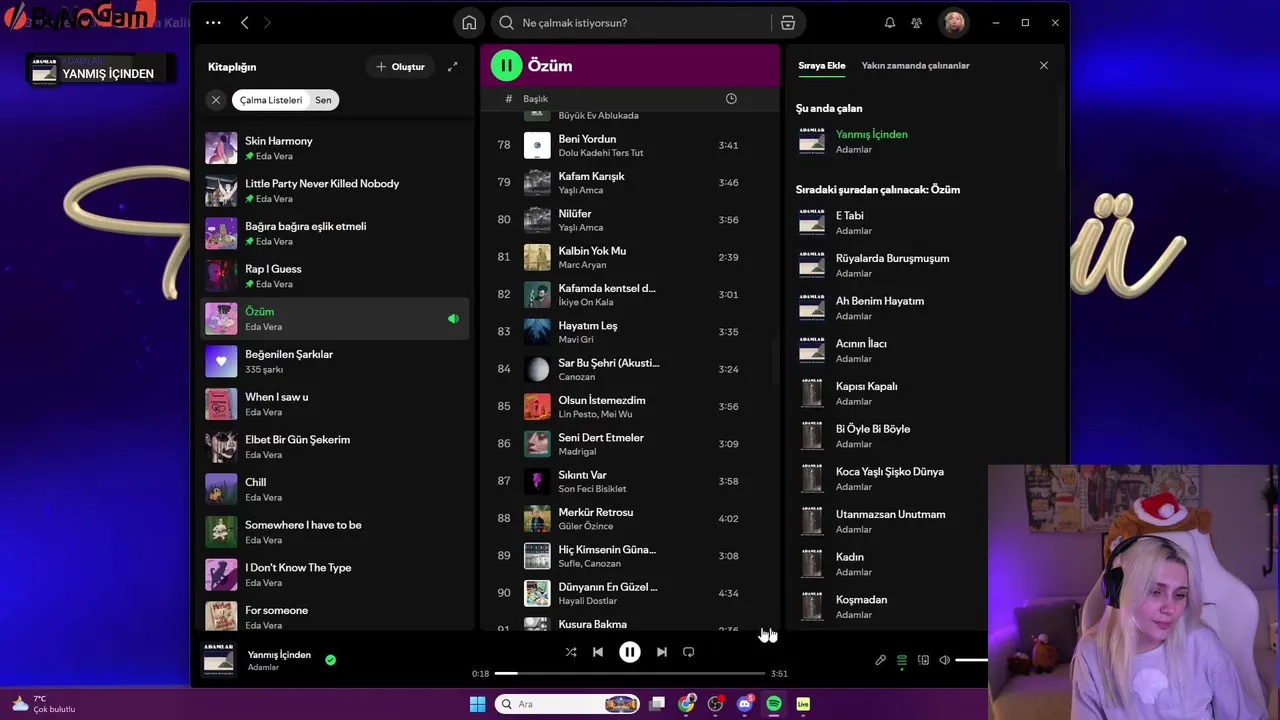1280x720 pixels.
Task: Open the Spotify Home icon
Action: click(x=469, y=23)
